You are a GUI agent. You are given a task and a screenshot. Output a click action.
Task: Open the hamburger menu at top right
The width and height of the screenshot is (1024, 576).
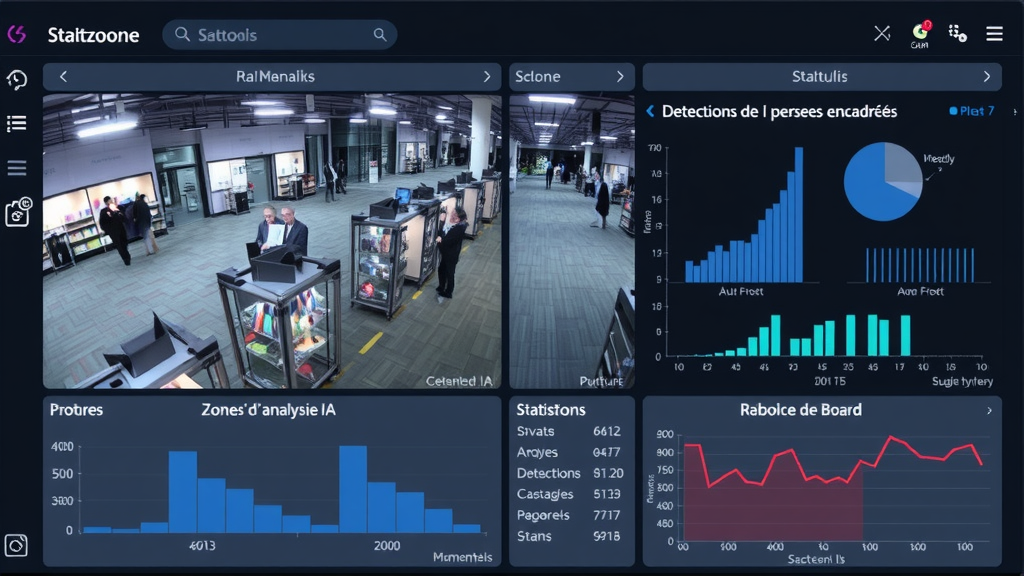pyautogui.click(x=994, y=34)
